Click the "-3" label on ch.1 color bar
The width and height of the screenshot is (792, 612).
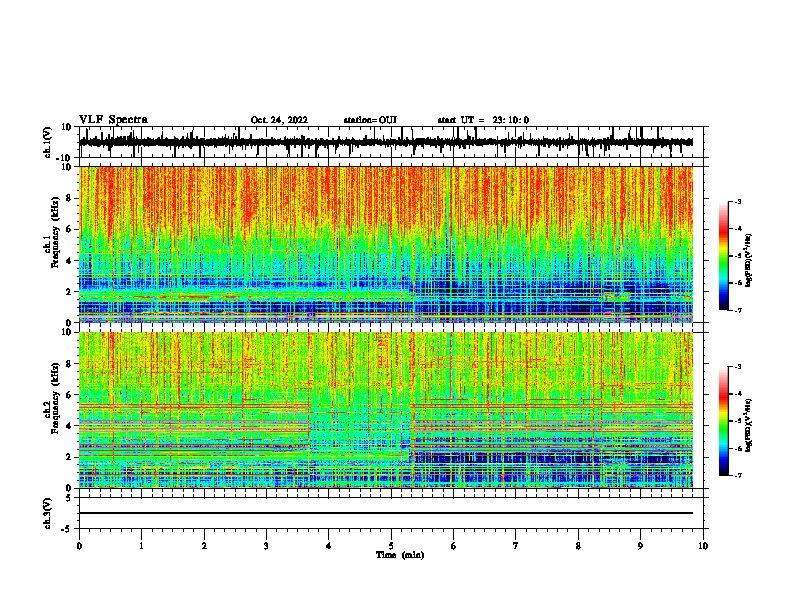pyautogui.click(x=737, y=202)
